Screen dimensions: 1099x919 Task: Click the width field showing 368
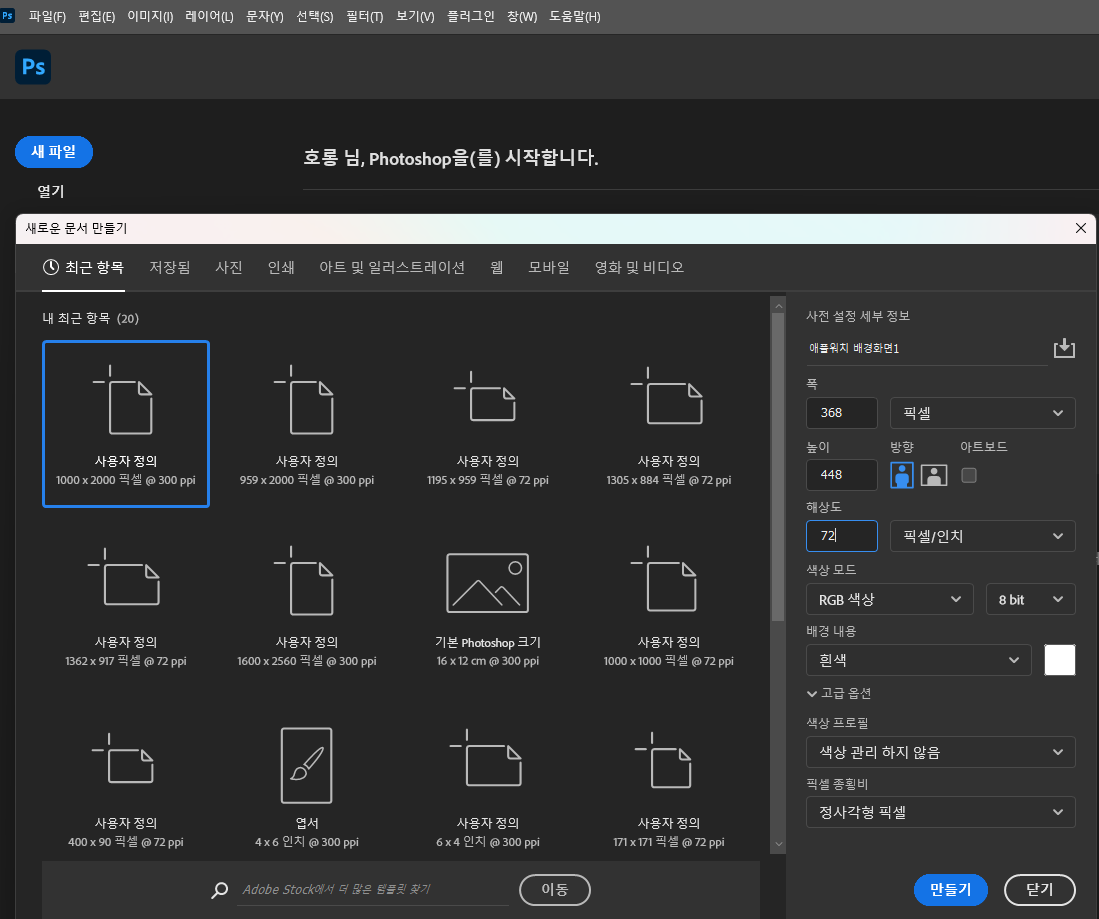pyautogui.click(x=842, y=413)
